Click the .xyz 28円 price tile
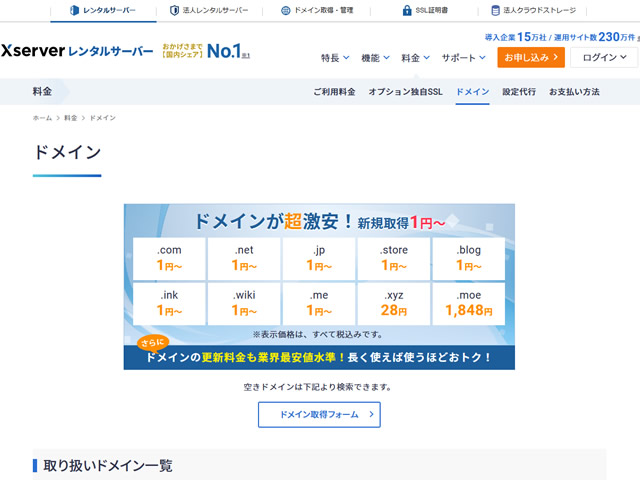Viewport: 640px width, 480px height. (x=394, y=304)
